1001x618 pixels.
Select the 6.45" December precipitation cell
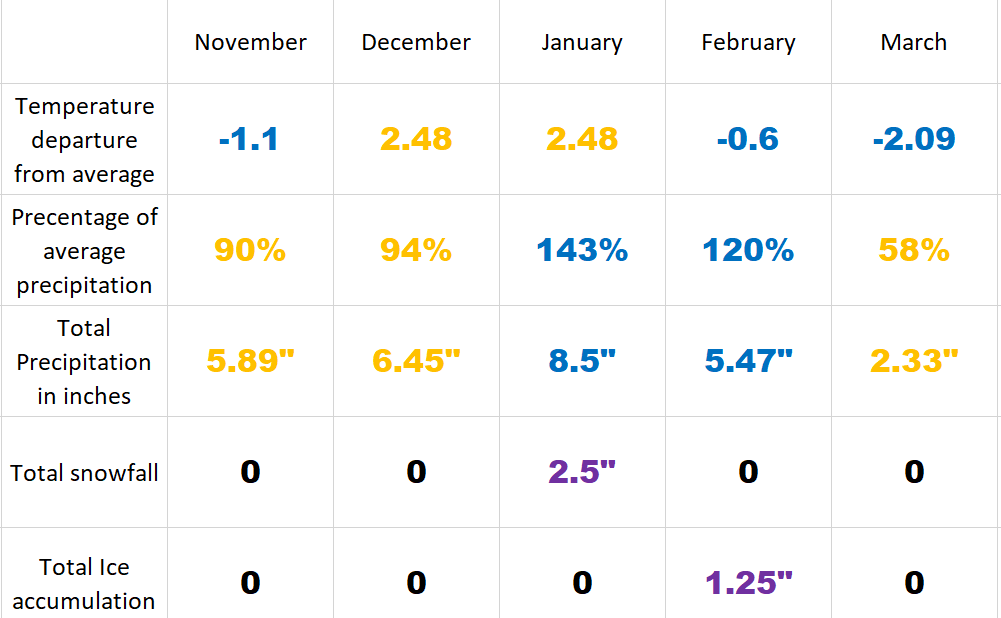point(416,361)
